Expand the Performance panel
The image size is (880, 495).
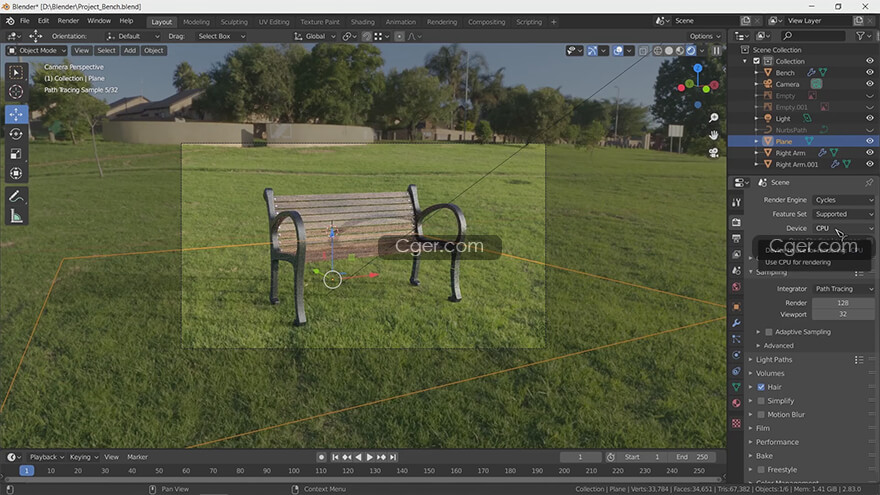click(x=777, y=442)
